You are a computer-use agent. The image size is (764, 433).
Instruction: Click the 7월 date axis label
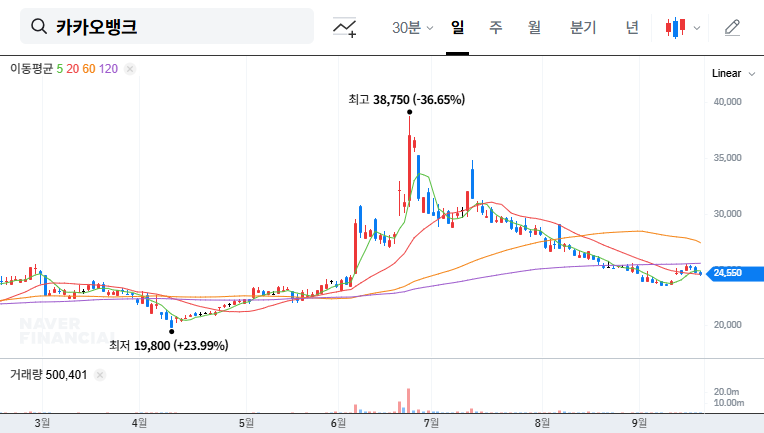pyautogui.click(x=431, y=423)
